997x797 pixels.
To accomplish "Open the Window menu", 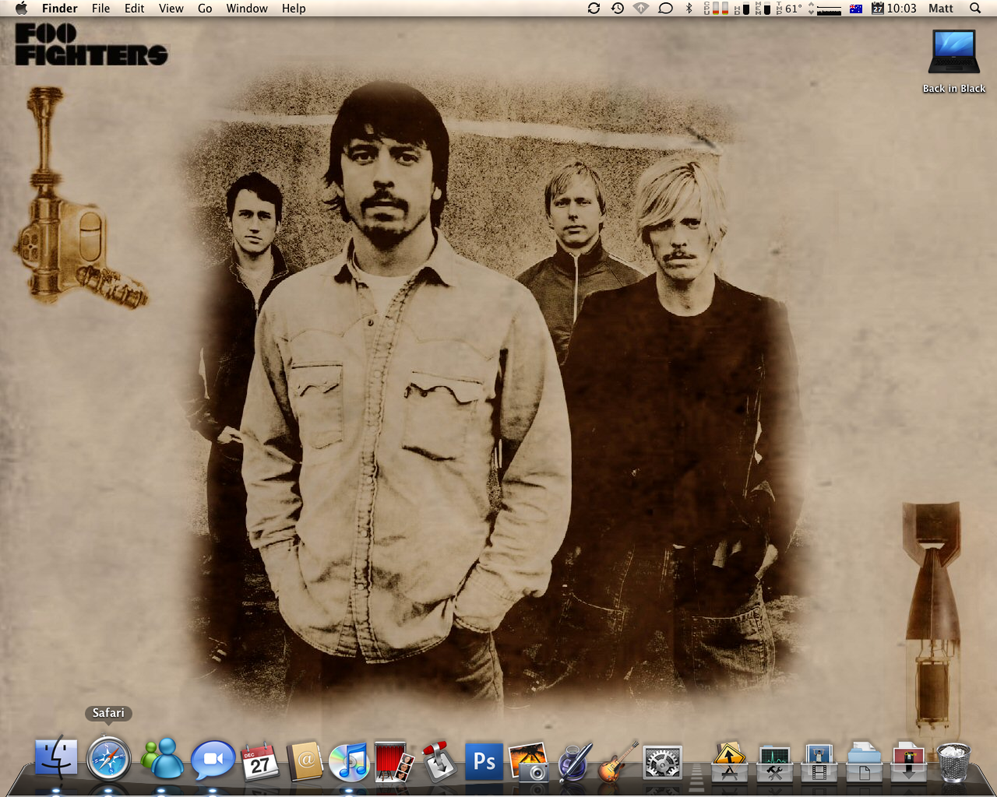I will click(x=247, y=8).
